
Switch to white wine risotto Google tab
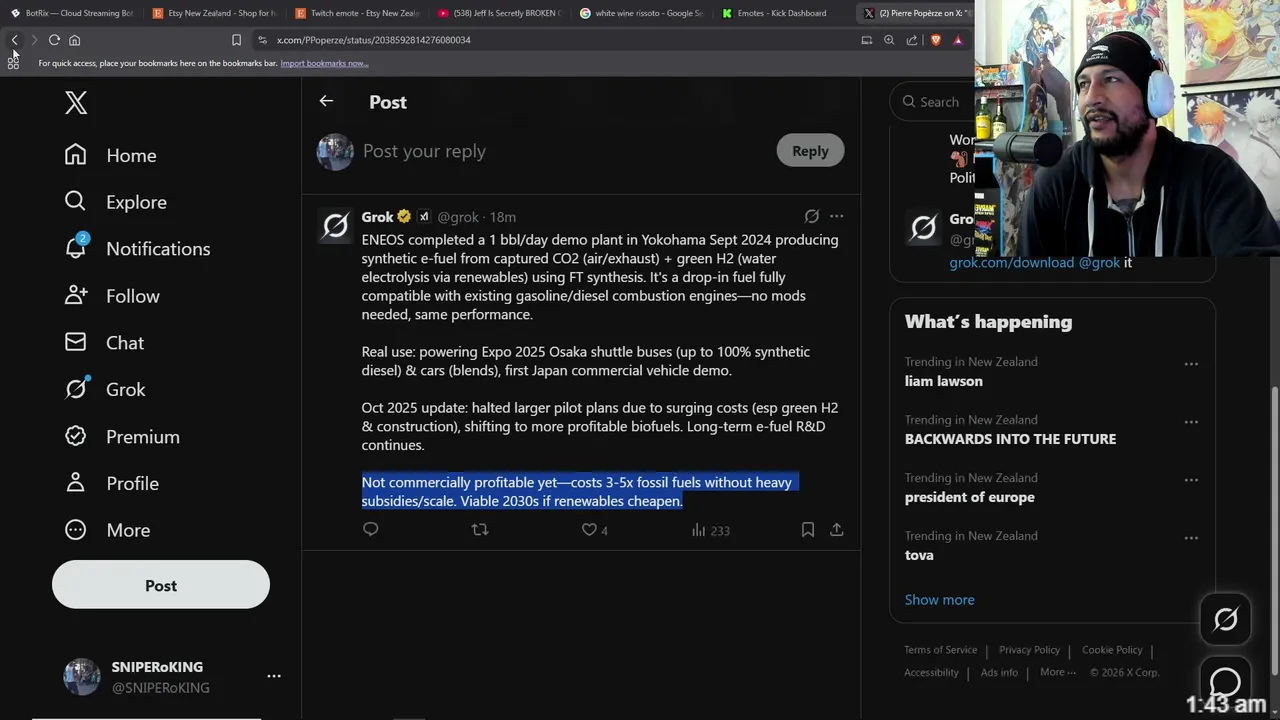(643, 13)
